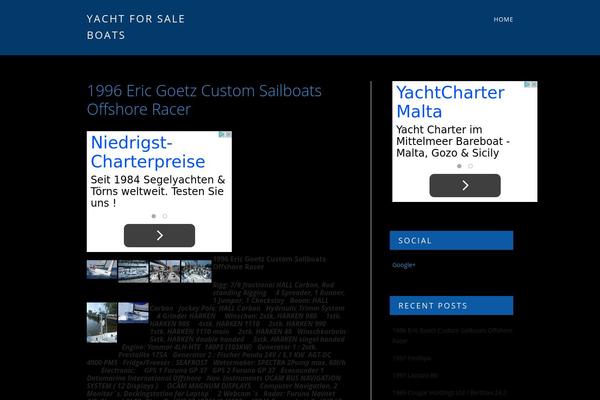Image resolution: width=600 pixels, height=400 pixels.
Task: Click the 'Yacht Charter im Mittelmeer Bareboat' ad text
Action: point(453,141)
